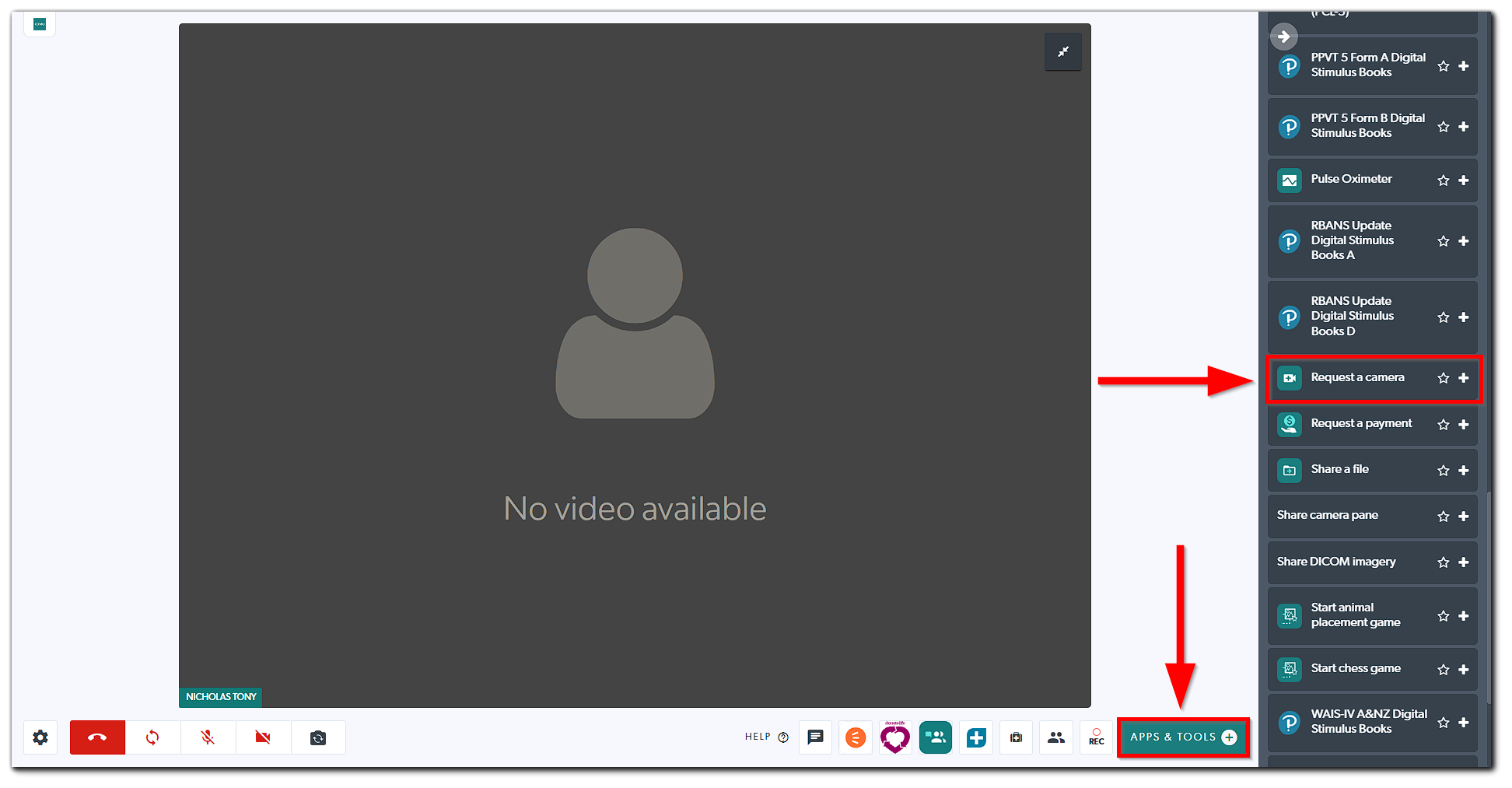
Task: Click plus next to Share camera pane
Action: 1464,517
